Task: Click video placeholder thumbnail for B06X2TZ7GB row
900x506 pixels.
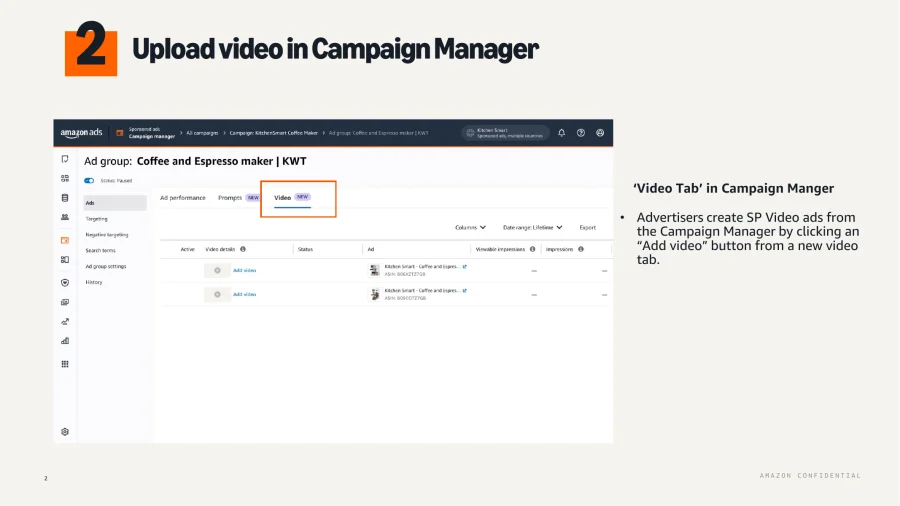Action: tap(217, 270)
